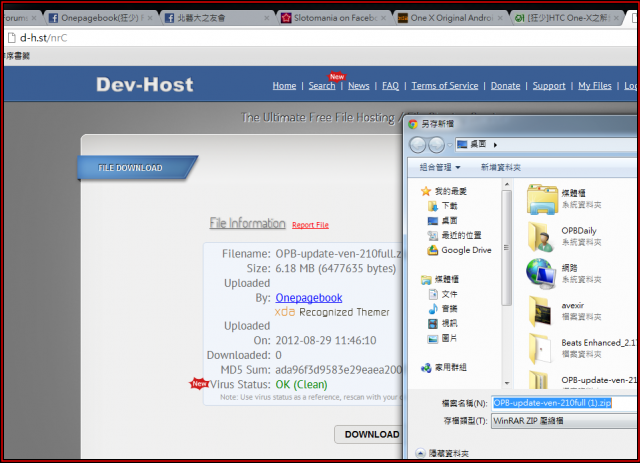
Task: Click the bookmark bar folder item
Action: (x=17, y=56)
